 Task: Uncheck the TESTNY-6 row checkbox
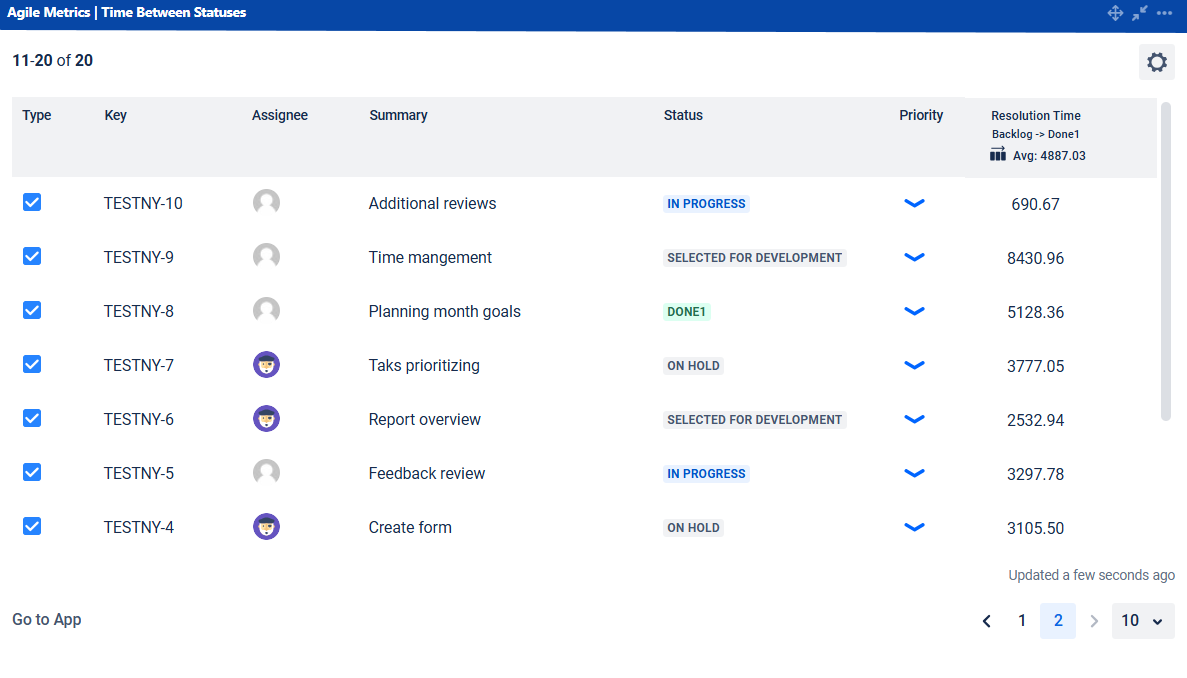(32, 419)
